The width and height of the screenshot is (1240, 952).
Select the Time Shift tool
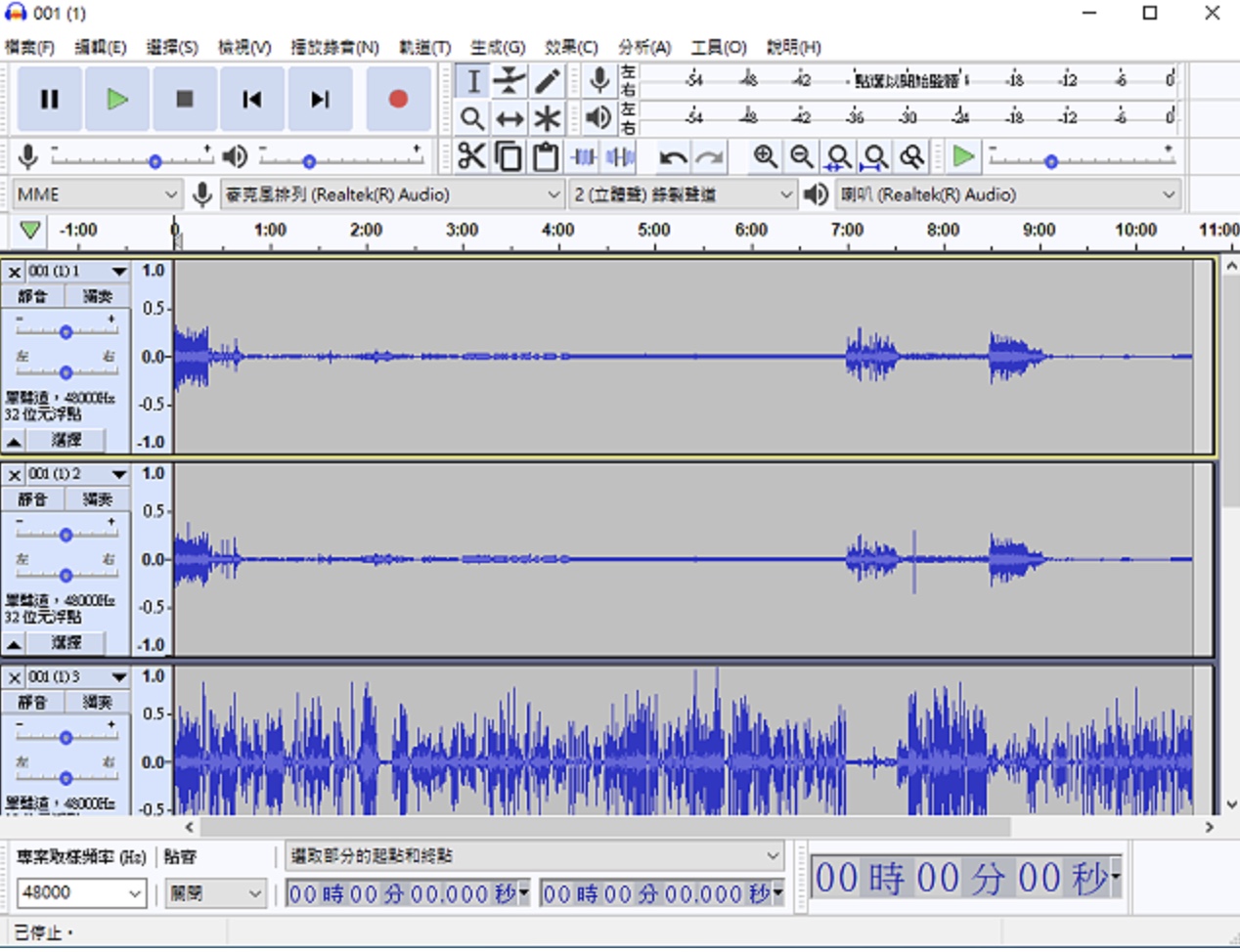click(509, 118)
